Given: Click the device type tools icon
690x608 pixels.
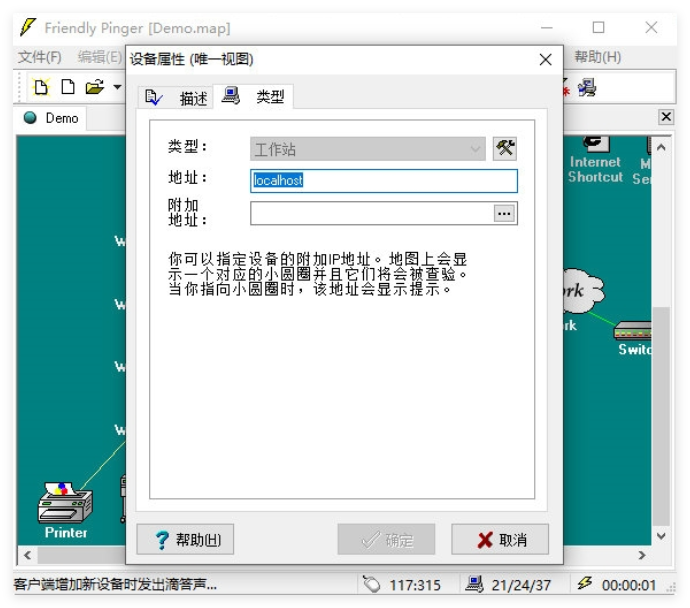Looking at the screenshot, I should (505, 149).
